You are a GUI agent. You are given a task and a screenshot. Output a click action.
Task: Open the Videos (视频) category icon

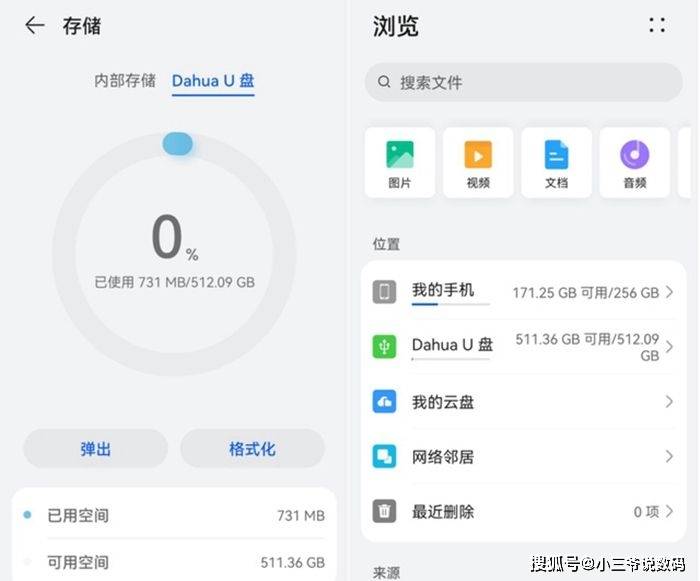coord(478,155)
